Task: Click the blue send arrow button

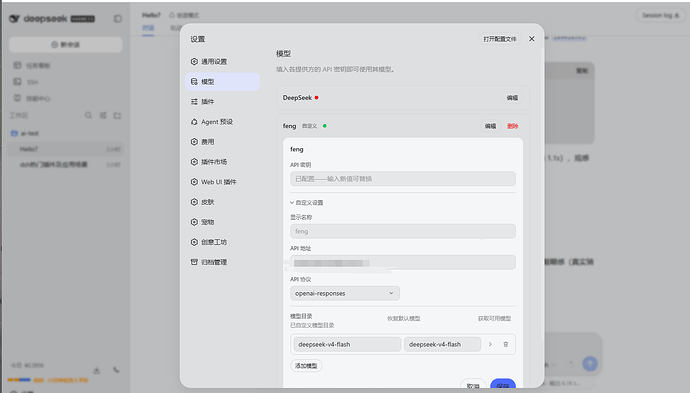Action: click(590, 364)
